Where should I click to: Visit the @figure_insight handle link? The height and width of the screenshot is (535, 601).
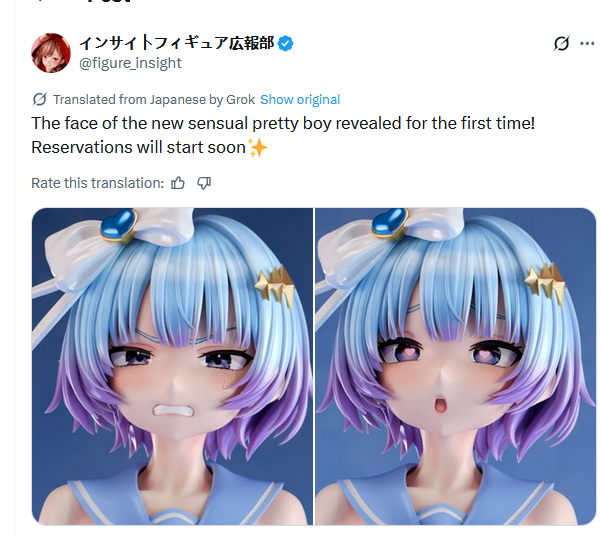pyautogui.click(x=130, y=63)
